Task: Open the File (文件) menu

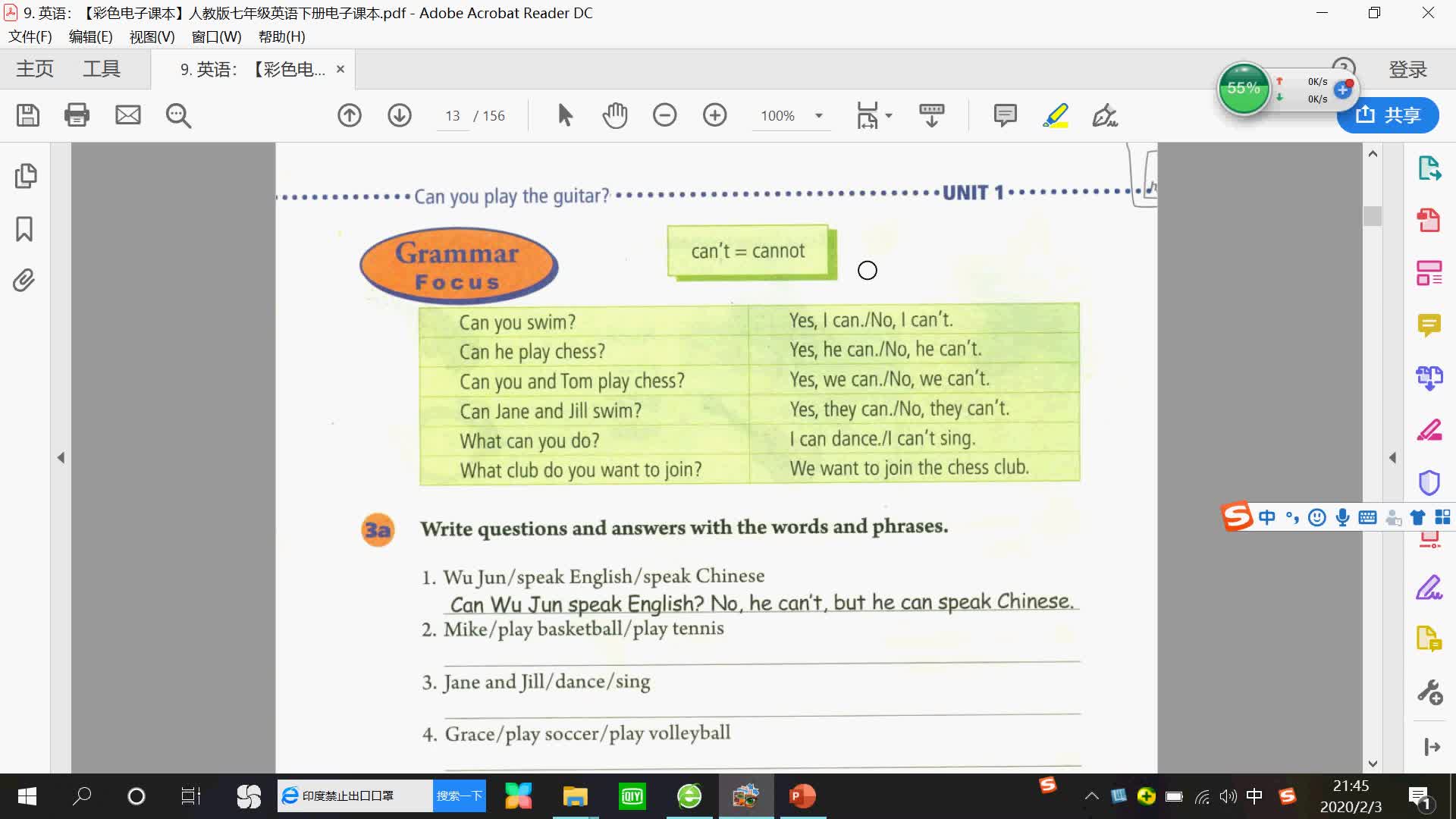Action: [30, 36]
